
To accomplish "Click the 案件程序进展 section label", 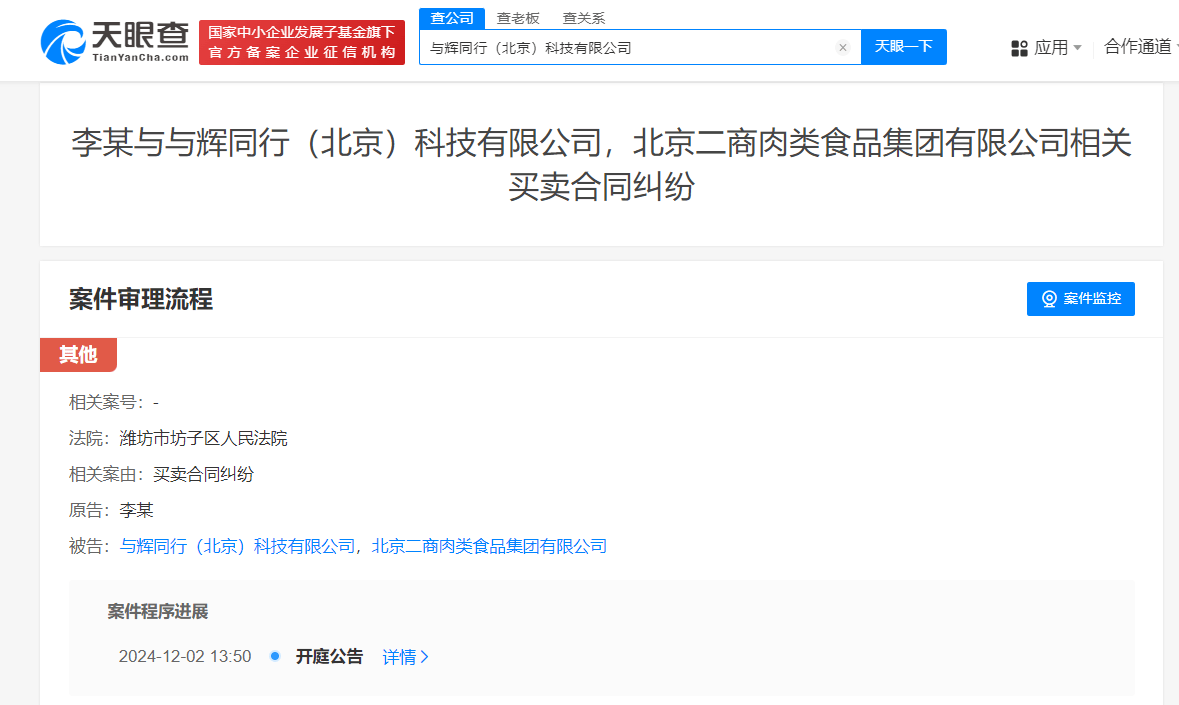I will [157, 611].
